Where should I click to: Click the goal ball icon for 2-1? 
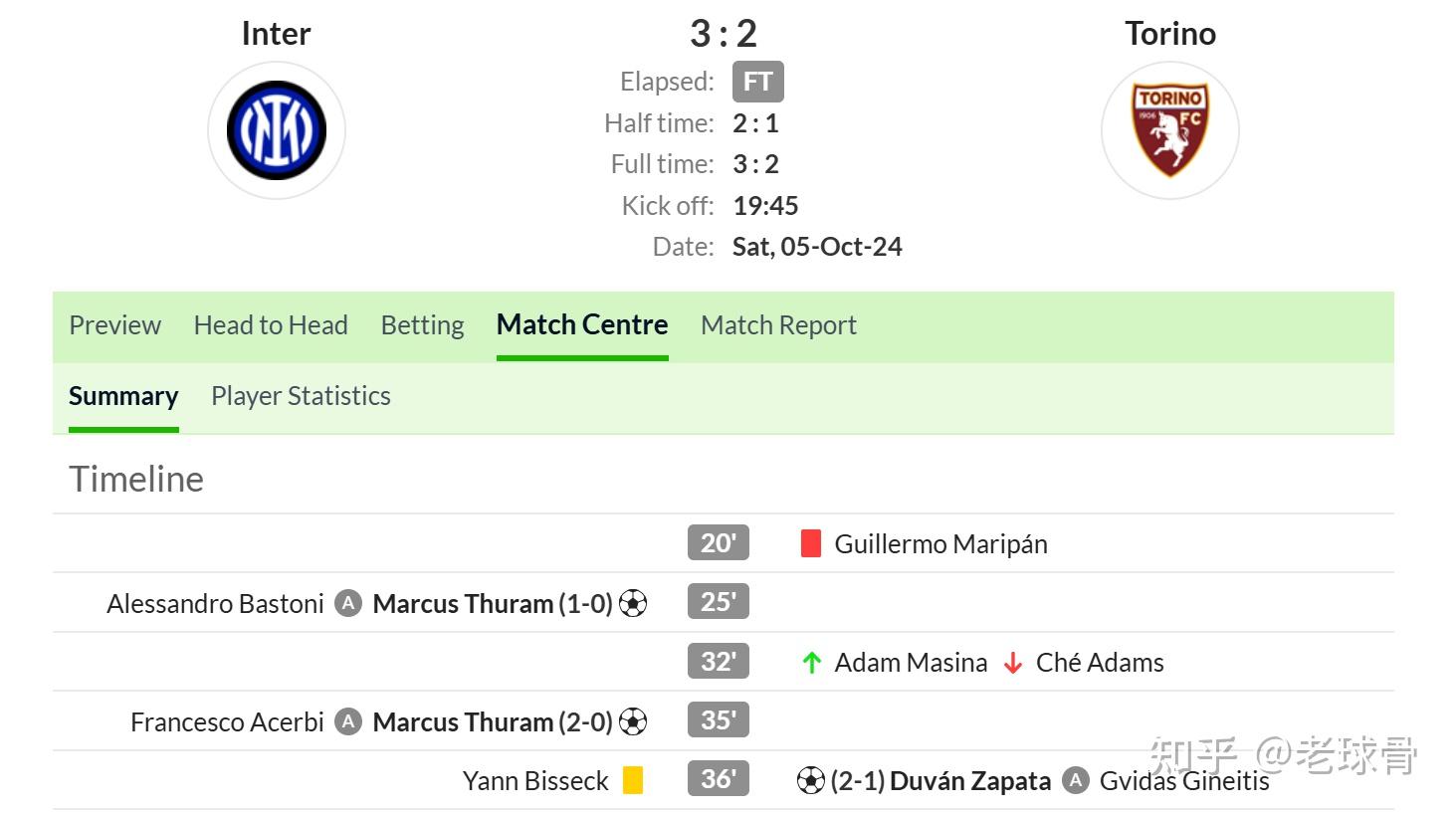coord(811,781)
